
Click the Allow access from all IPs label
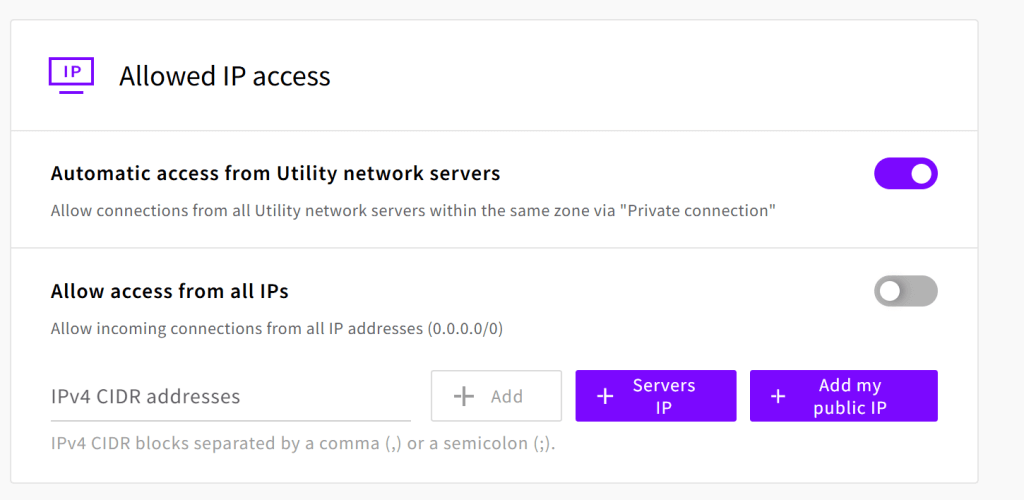(170, 291)
